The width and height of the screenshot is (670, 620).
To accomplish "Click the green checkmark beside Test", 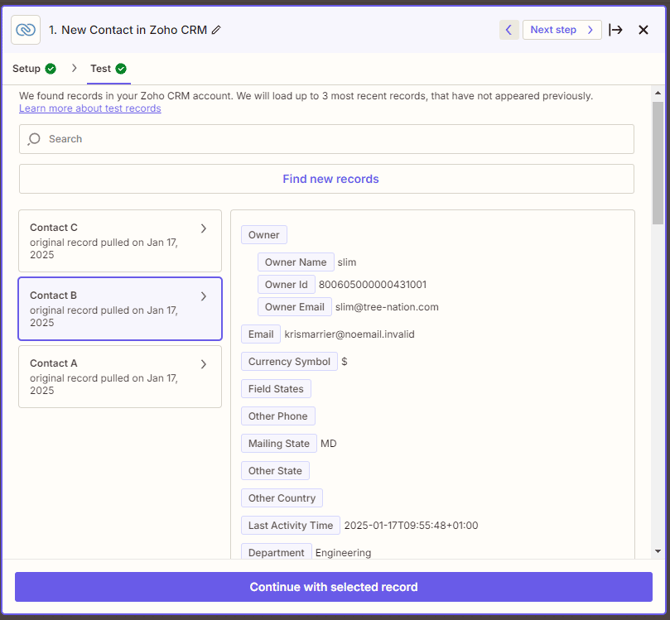I will 121,68.
